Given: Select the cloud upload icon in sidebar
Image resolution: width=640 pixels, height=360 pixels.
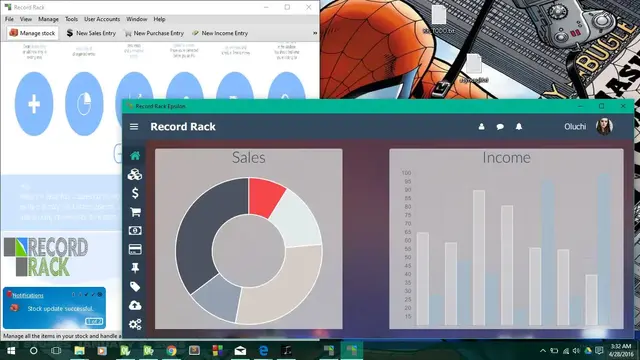Looking at the screenshot, I should [135, 305].
